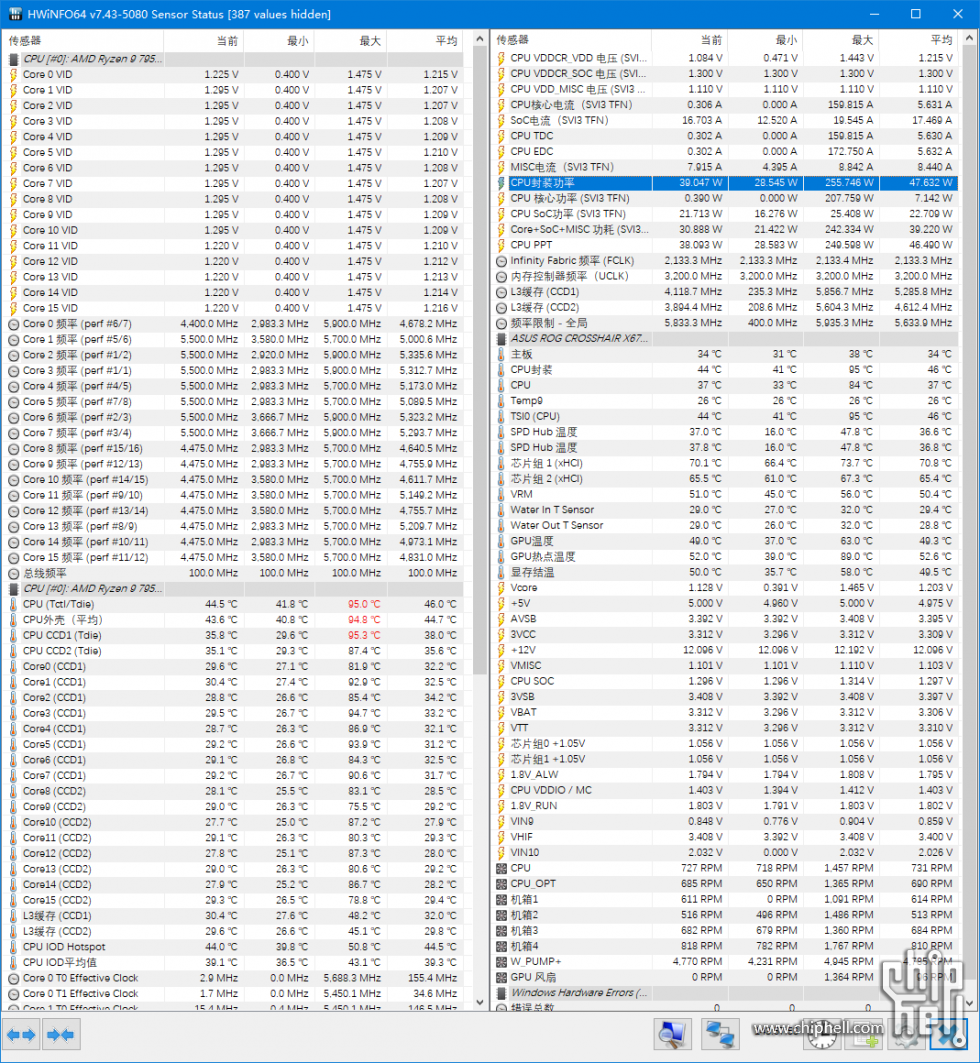Click the lightning icon beside CPU VDDCR_VDD 电压
The image size is (980, 1063).
(501, 58)
